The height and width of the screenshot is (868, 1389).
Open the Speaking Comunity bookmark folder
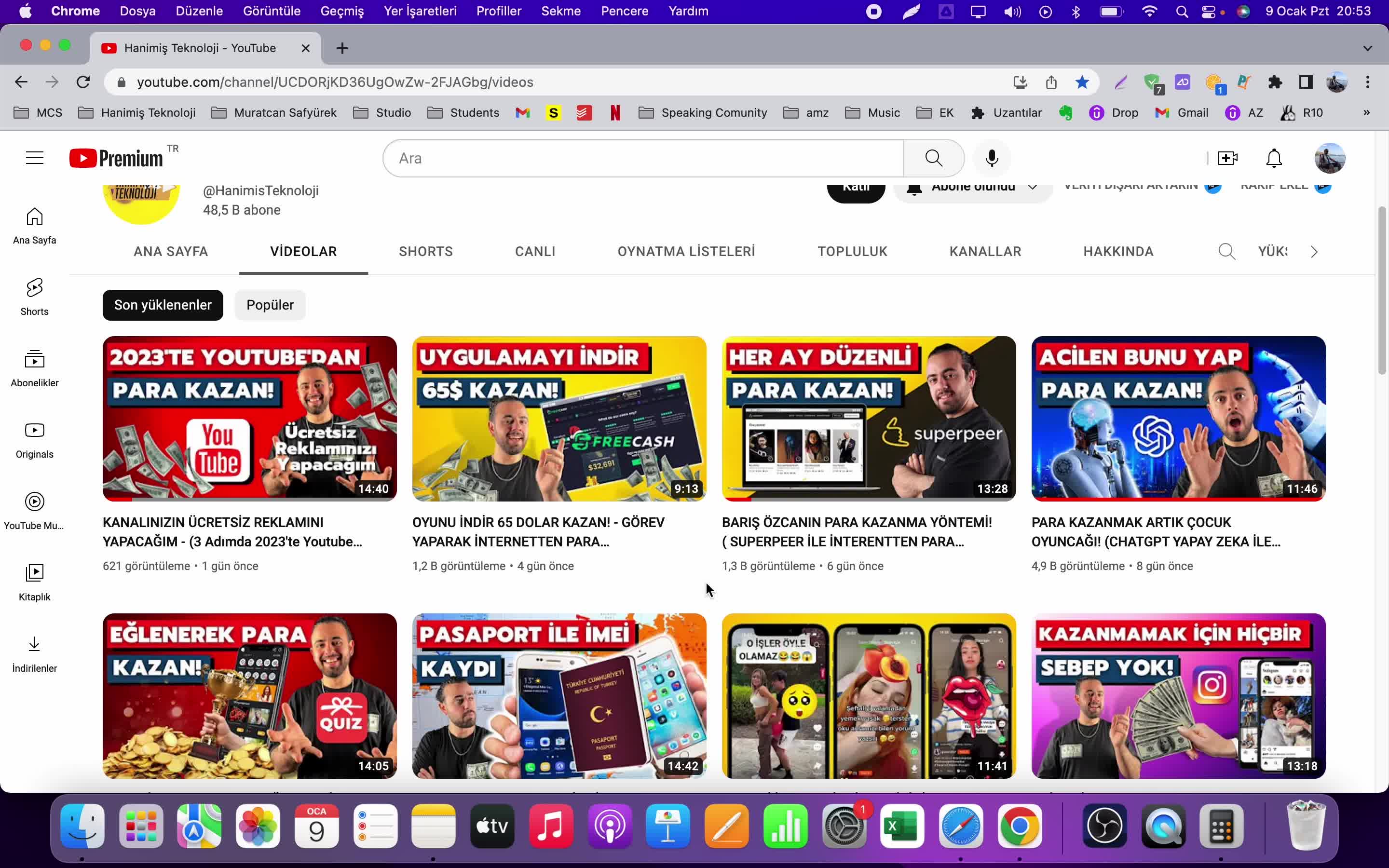(703, 112)
